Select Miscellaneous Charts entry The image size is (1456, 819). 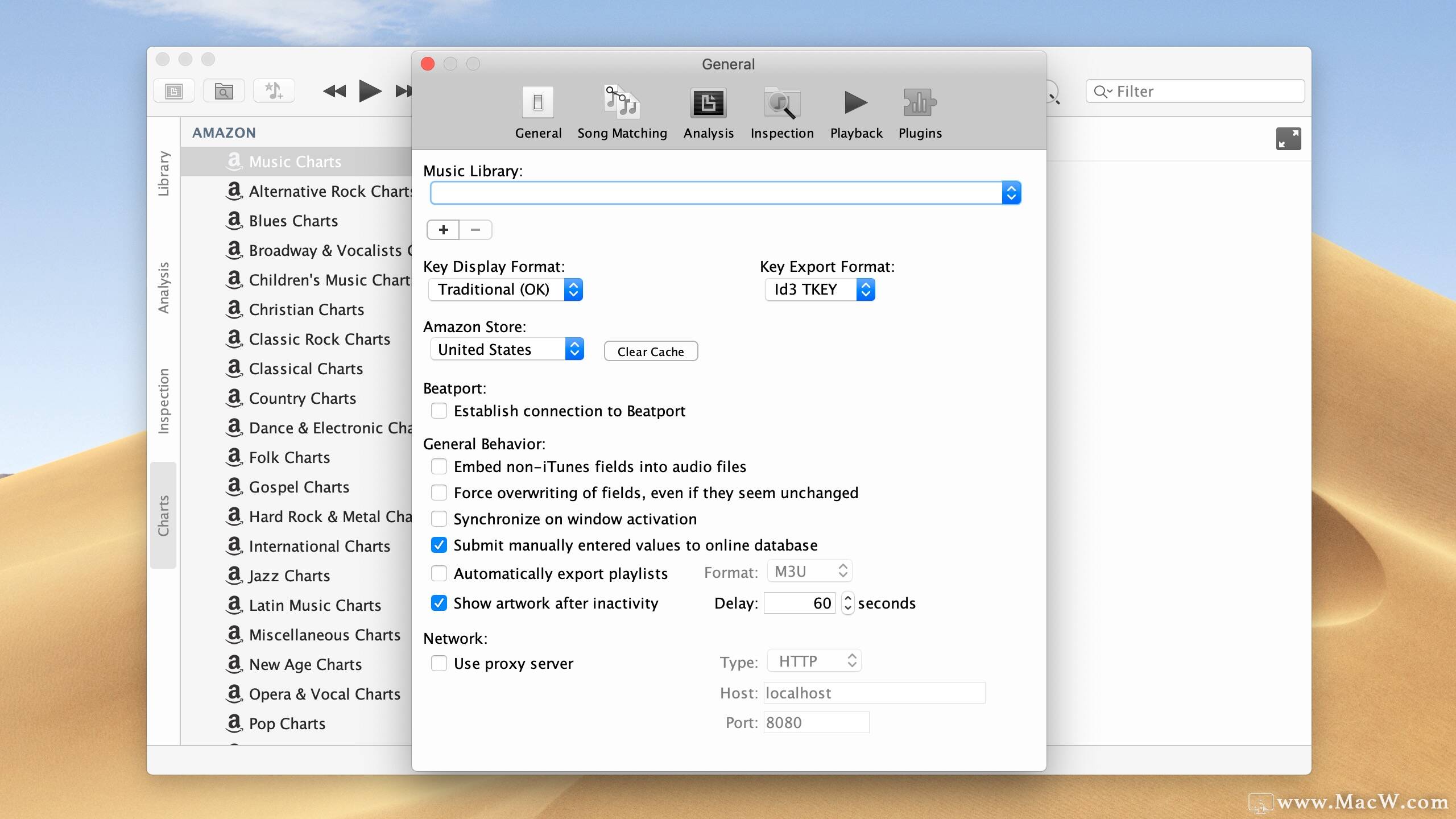point(296,635)
